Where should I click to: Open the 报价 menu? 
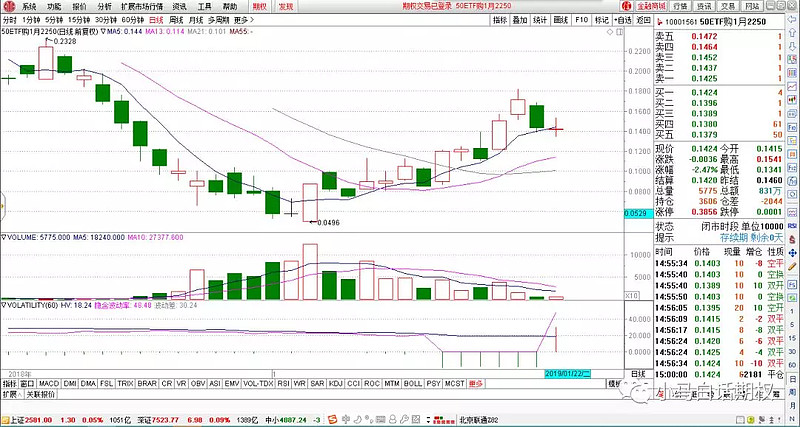click(x=79, y=7)
